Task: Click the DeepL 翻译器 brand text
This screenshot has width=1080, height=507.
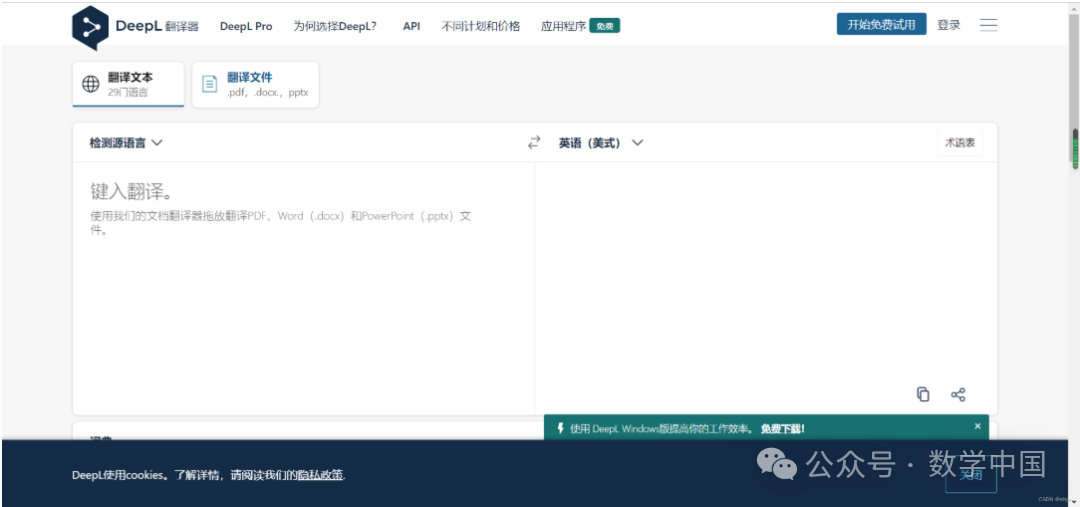Action: click(157, 26)
